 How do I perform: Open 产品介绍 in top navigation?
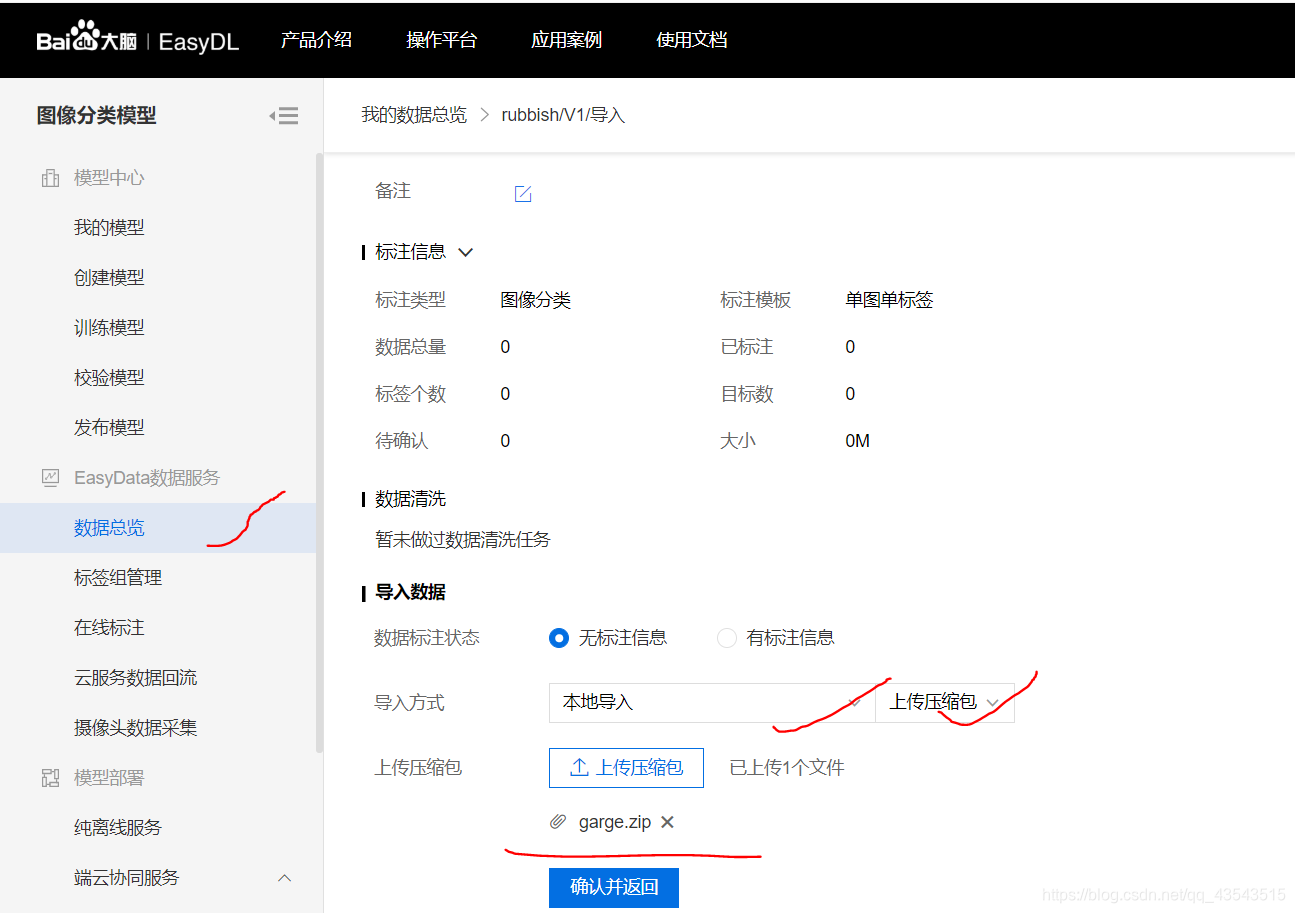click(316, 40)
